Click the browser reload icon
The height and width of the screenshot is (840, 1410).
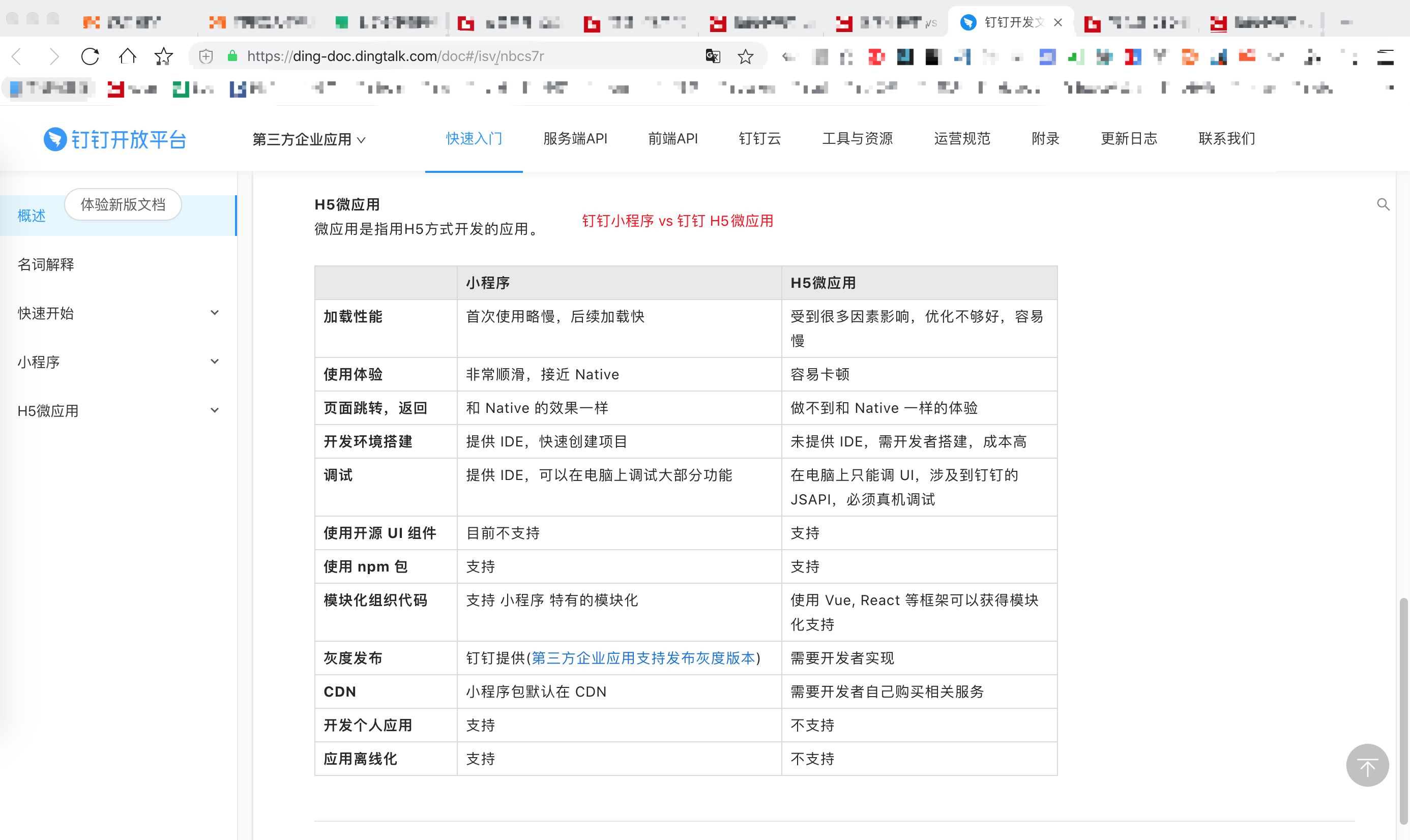coord(90,56)
